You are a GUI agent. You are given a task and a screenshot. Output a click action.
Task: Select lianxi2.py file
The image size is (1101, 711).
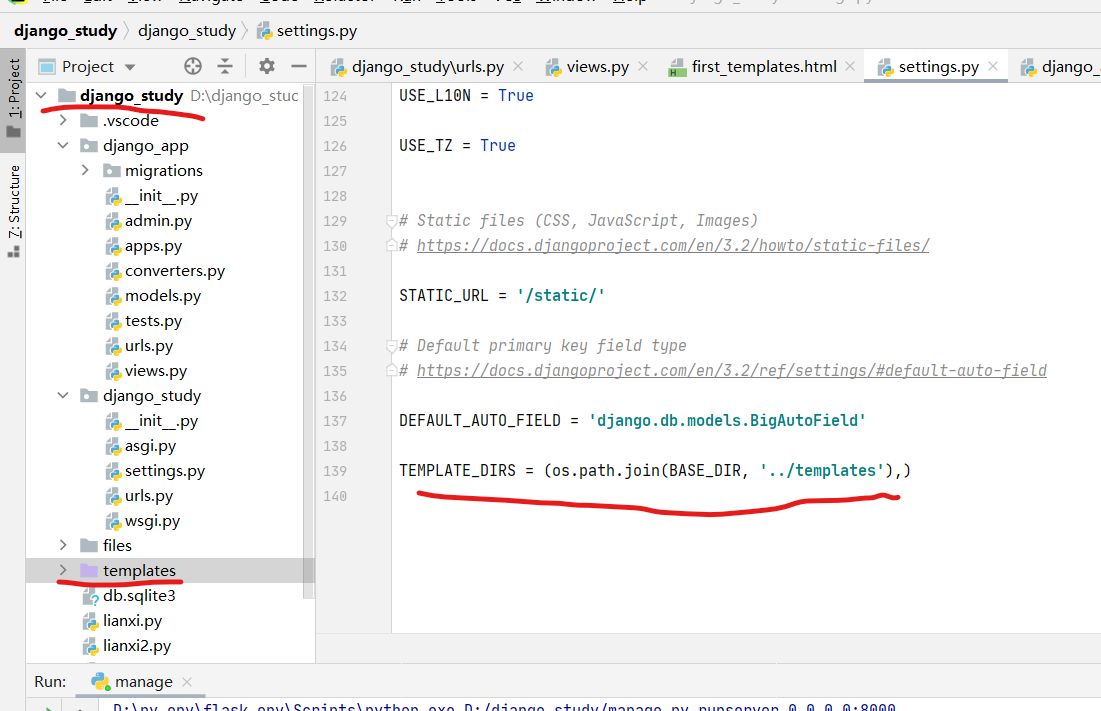[137, 646]
